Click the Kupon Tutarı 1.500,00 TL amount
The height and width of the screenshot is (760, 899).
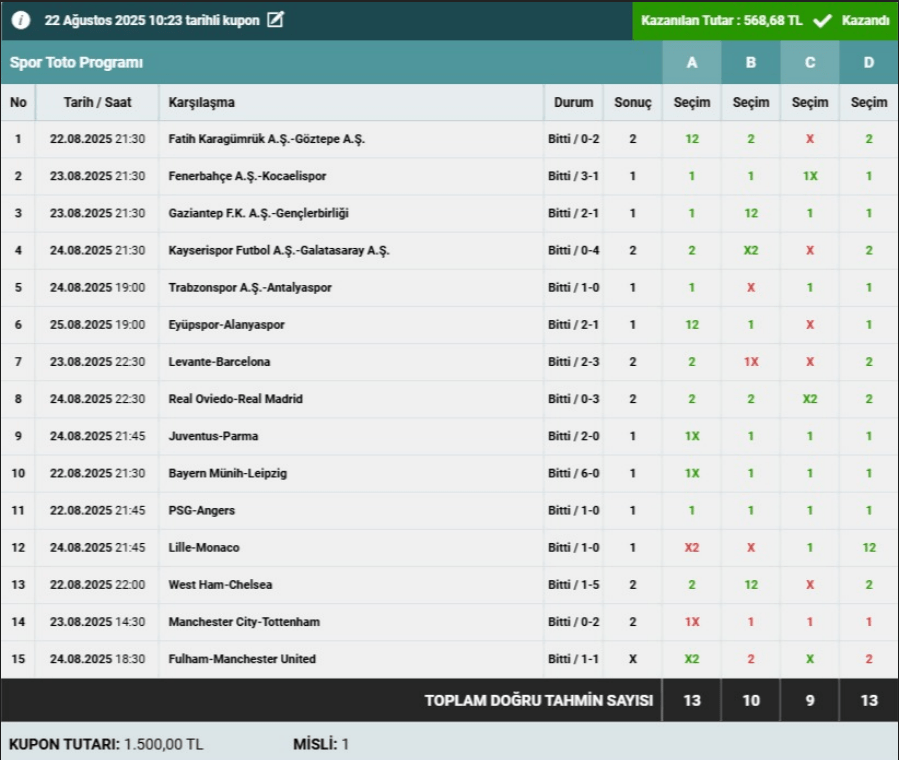click(163, 744)
